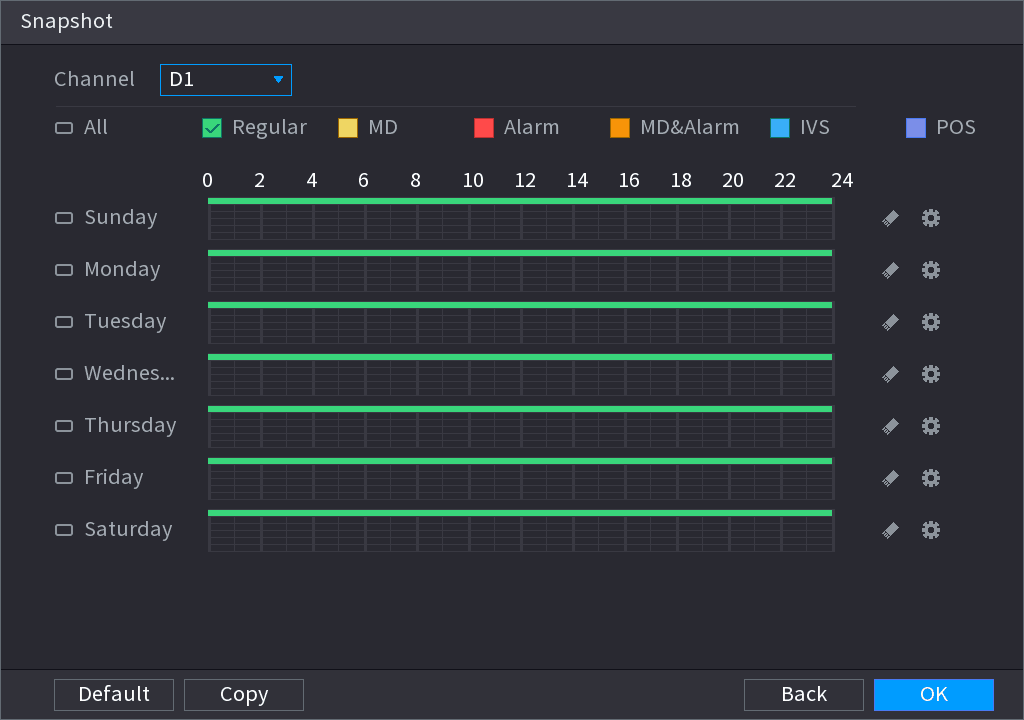
Task: Open the gear settings for Friday
Action: click(931, 478)
